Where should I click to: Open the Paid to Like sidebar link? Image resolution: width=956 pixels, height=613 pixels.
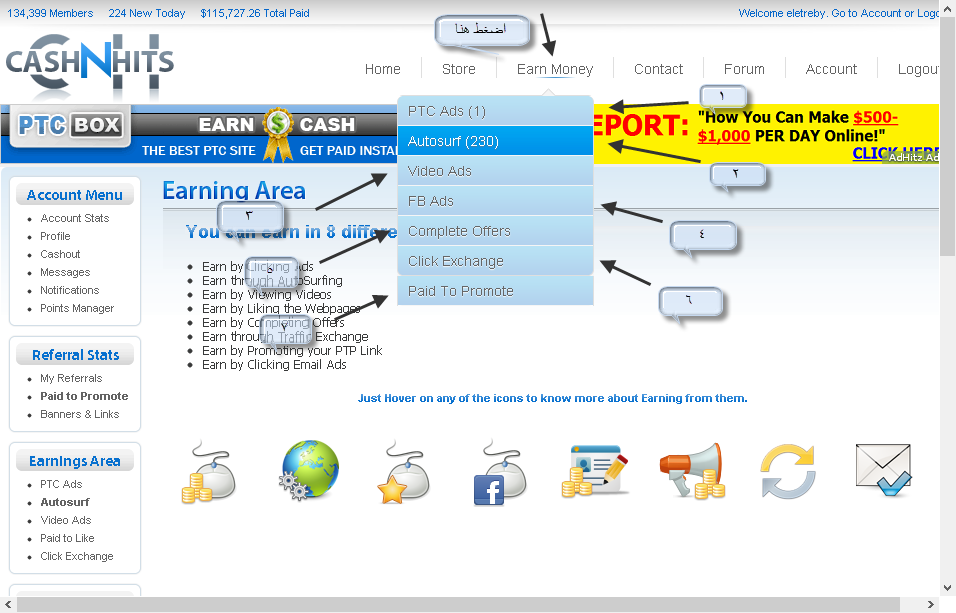67,538
